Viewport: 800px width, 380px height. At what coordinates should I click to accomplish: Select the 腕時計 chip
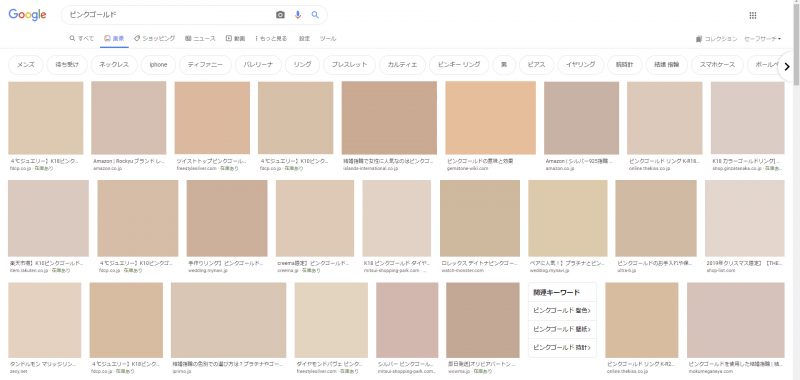(x=624, y=65)
